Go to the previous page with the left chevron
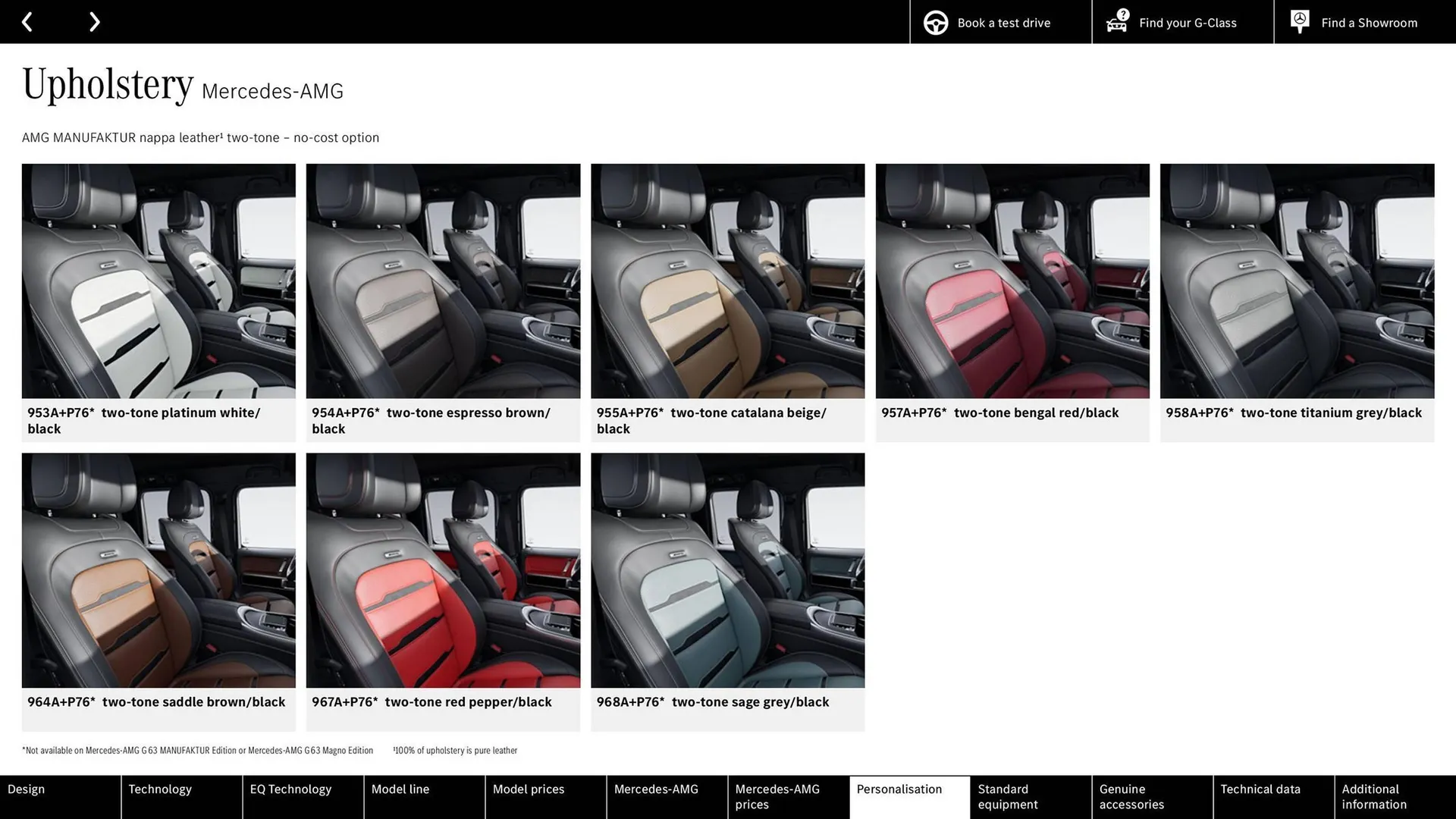Image resolution: width=1456 pixels, height=819 pixels. point(27,21)
